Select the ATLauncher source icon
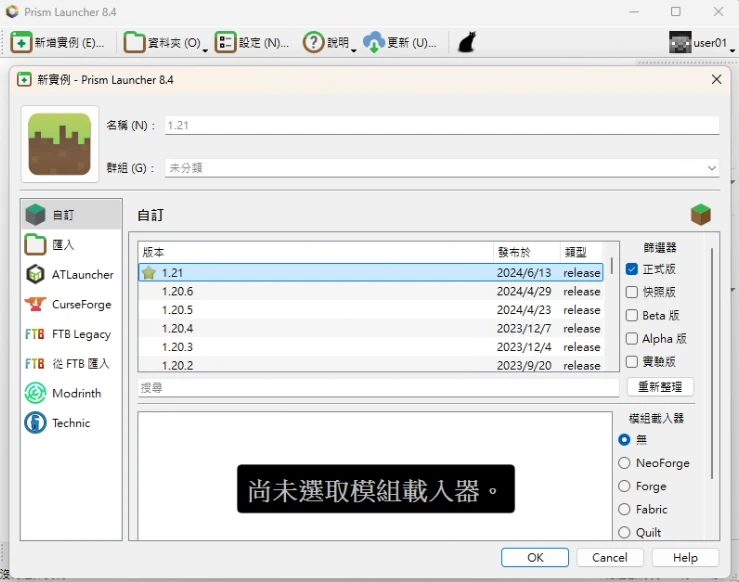Viewport: 739px width, 582px height. (x=36, y=274)
